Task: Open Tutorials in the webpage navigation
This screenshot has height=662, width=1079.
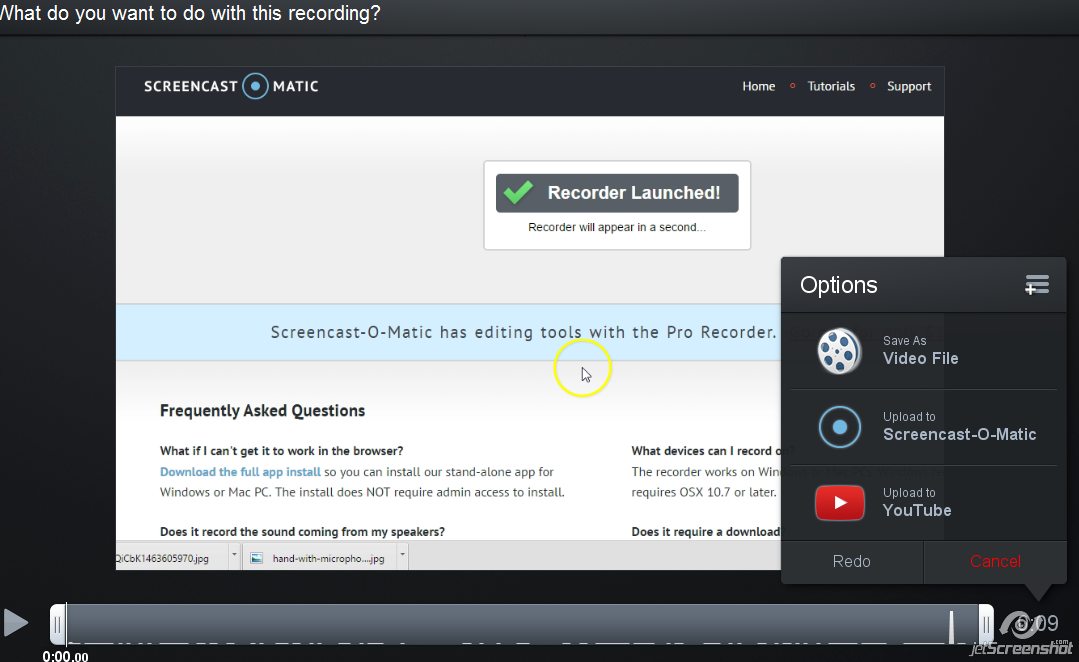Action: (x=831, y=86)
